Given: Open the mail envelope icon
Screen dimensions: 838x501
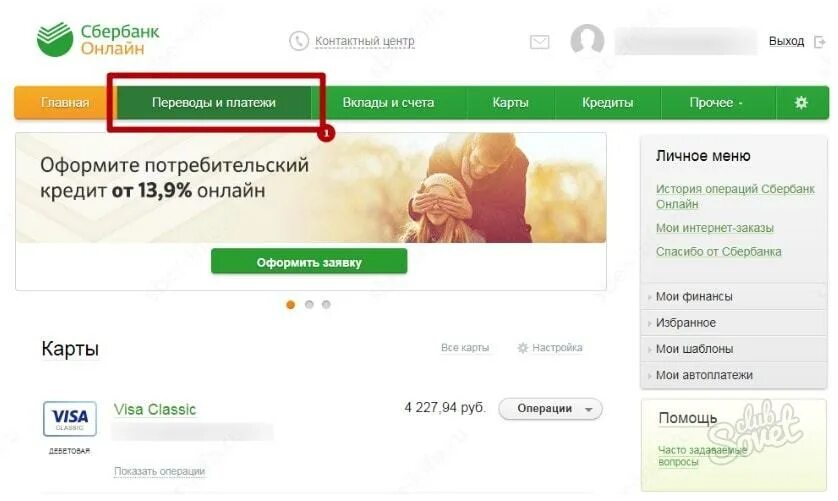Looking at the screenshot, I should coord(539,42).
